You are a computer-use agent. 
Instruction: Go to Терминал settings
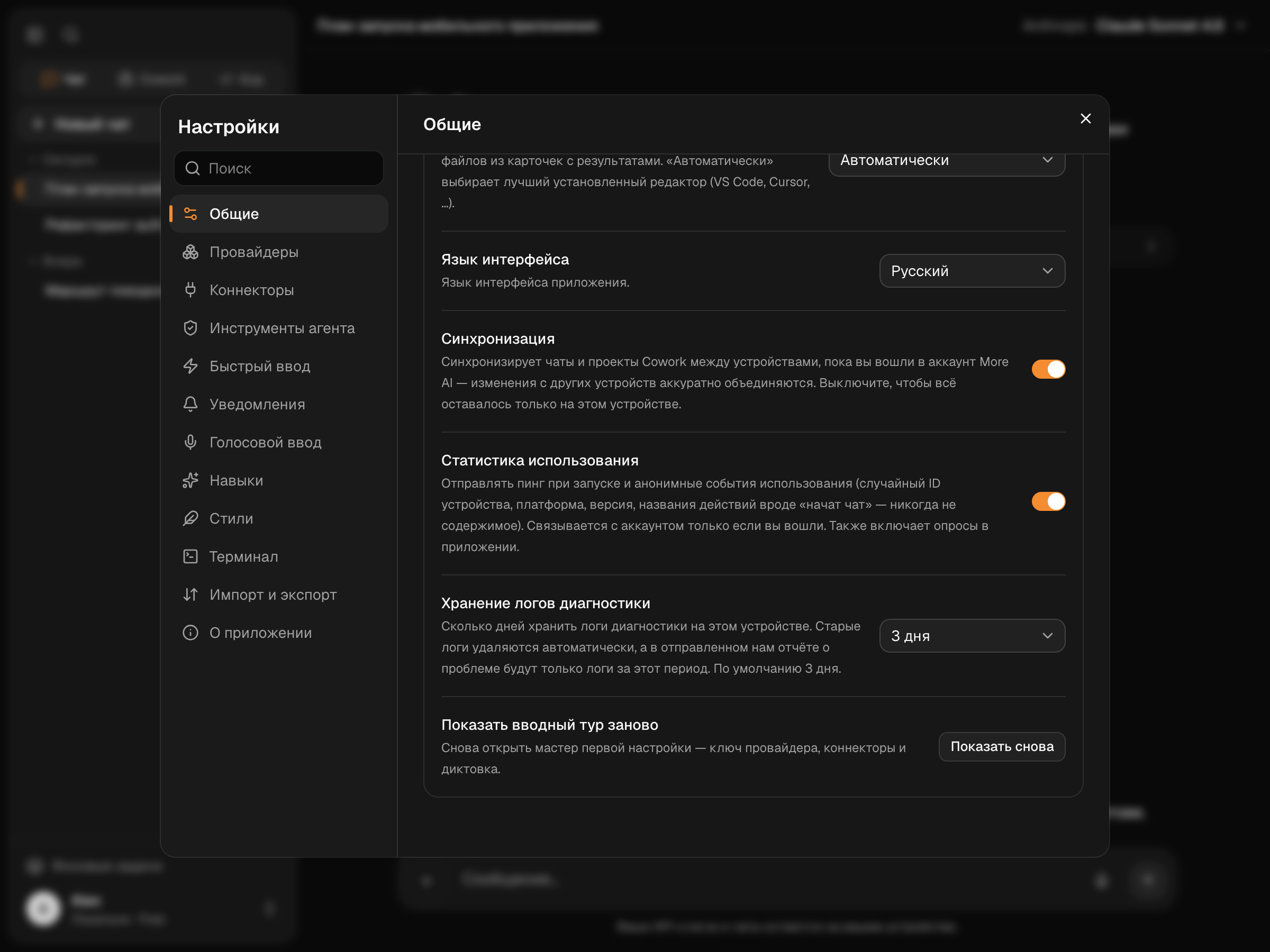point(278,556)
